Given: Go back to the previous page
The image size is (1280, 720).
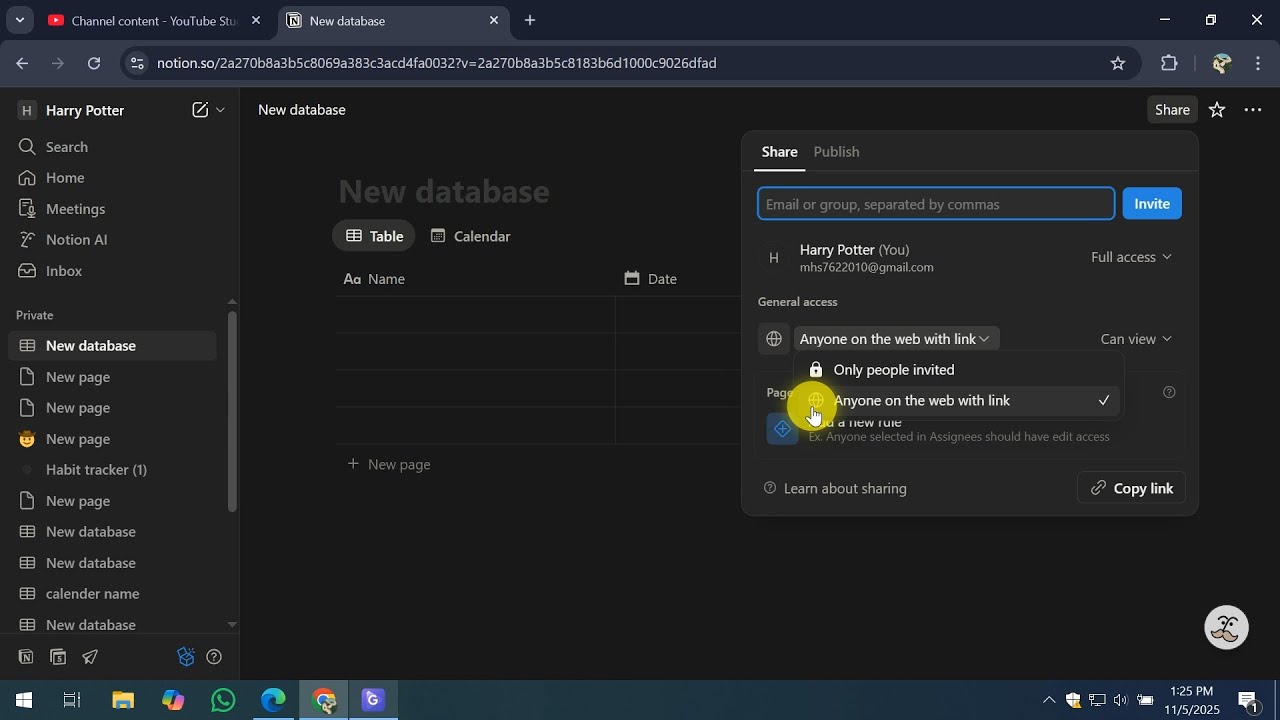Looking at the screenshot, I should tap(22, 63).
